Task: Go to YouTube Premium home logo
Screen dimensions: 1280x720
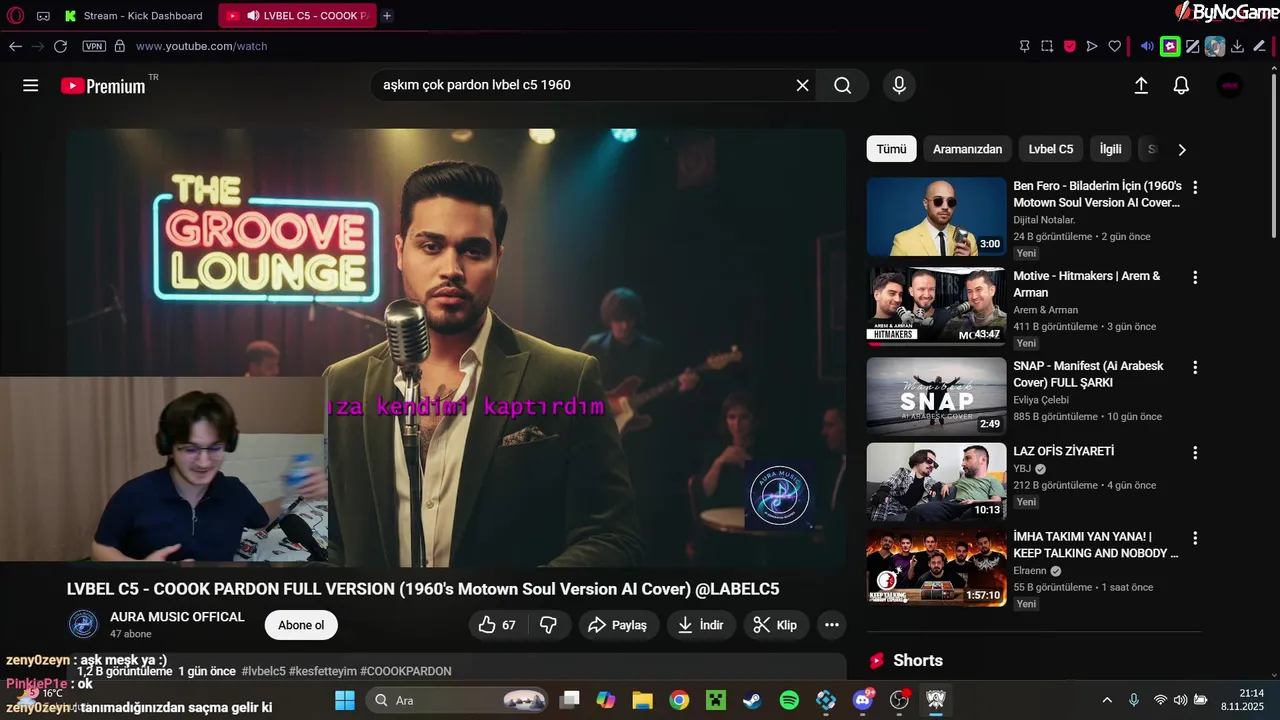Action: pos(103,86)
